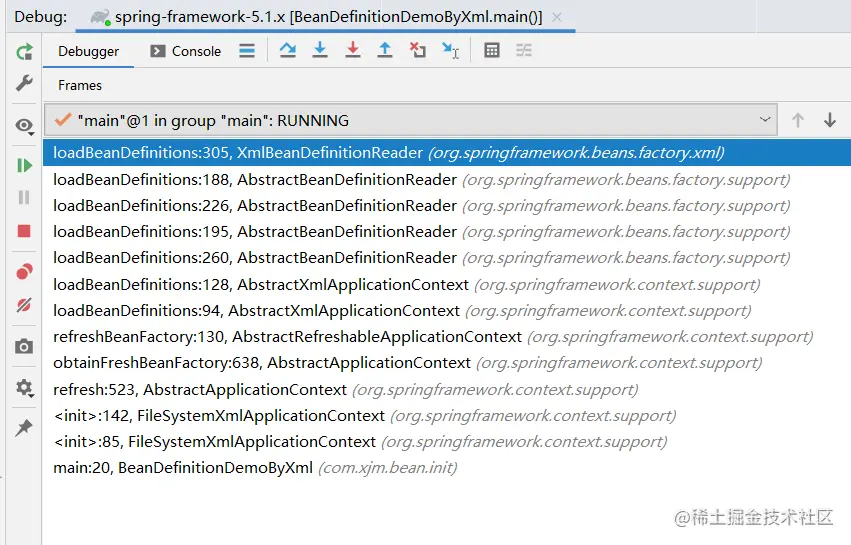Open debugger settings gear
The height and width of the screenshot is (545, 851).
pyautogui.click(x=24, y=388)
